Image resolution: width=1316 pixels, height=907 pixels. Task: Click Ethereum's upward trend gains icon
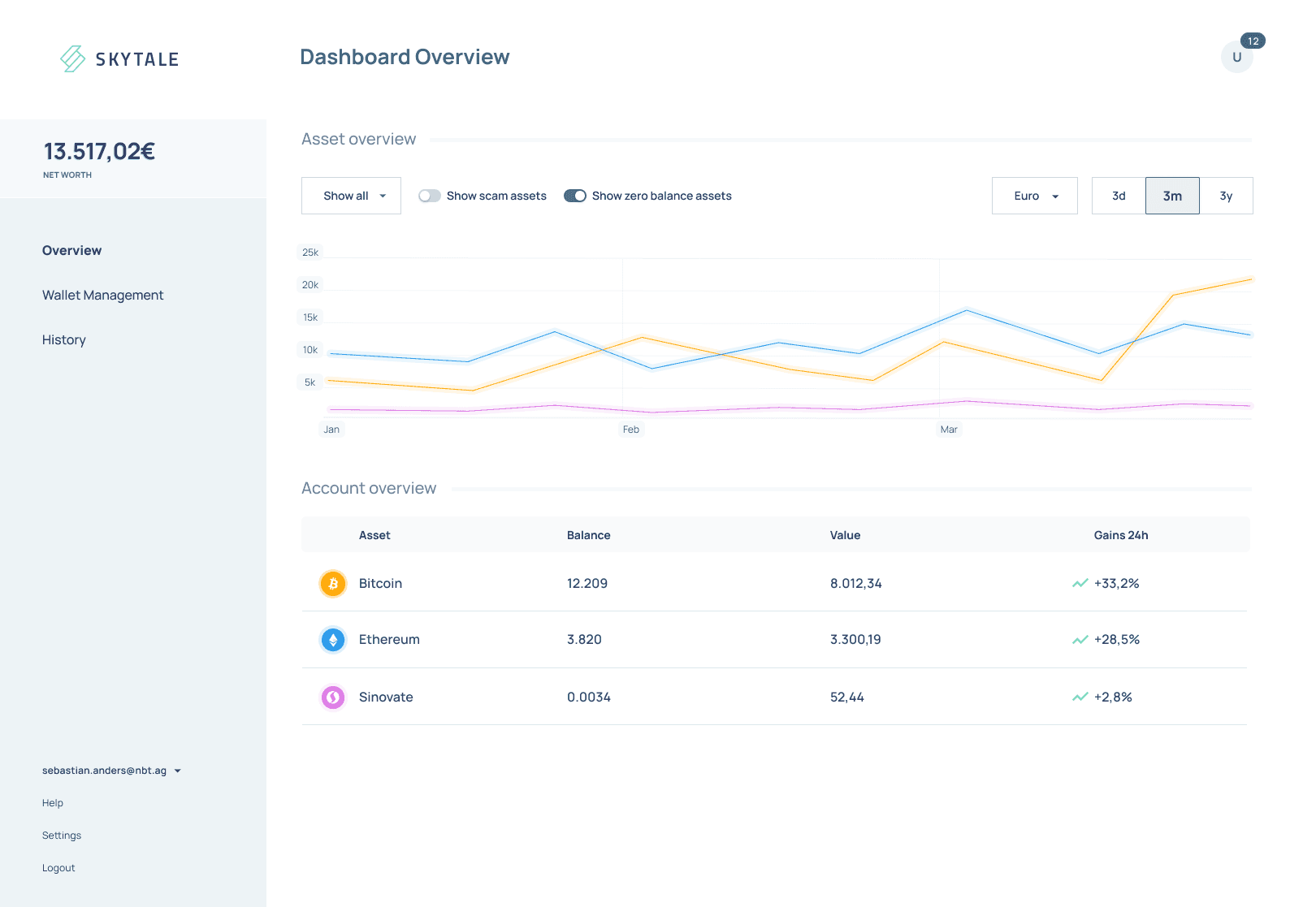[1080, 640]
